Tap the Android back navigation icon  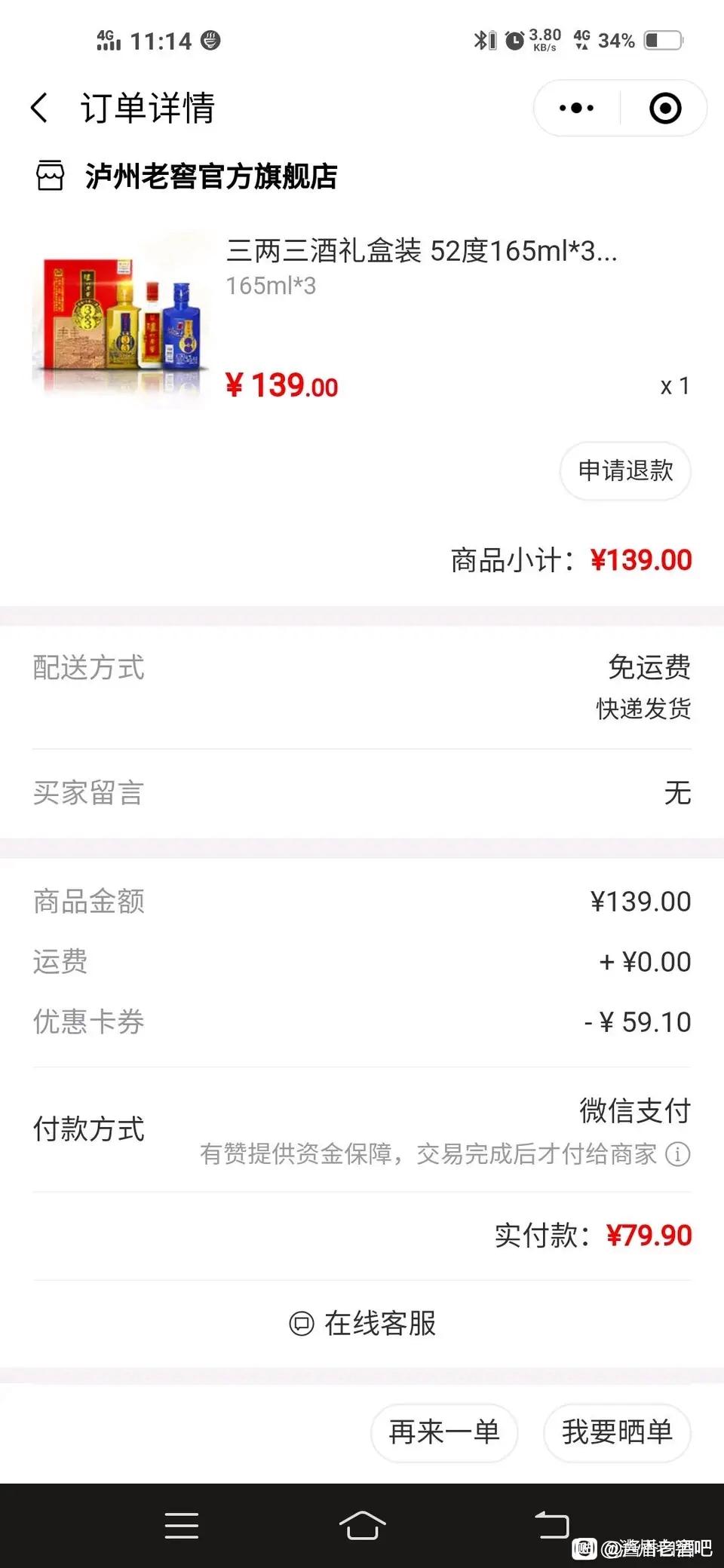click(x=551, y=1525)
